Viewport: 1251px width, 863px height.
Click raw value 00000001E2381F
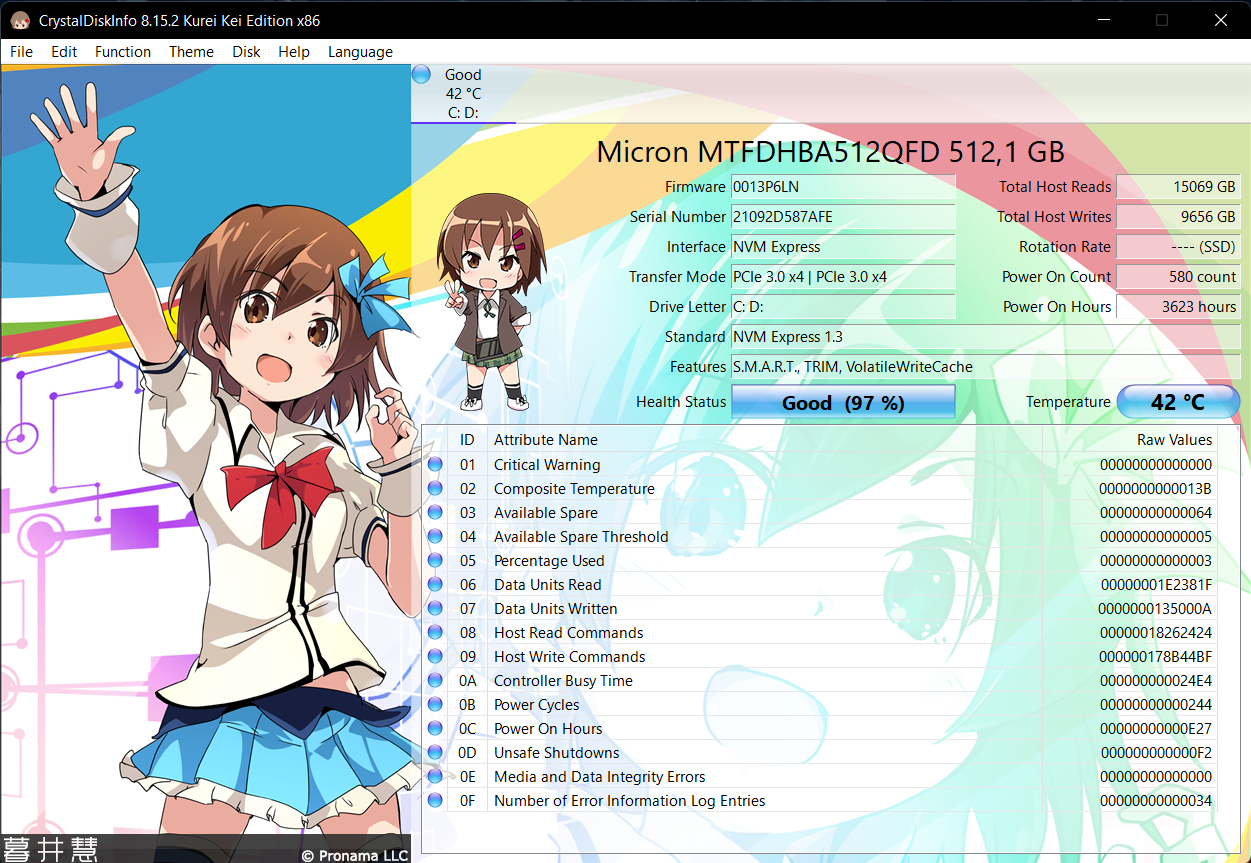[x=1156, y=585]
